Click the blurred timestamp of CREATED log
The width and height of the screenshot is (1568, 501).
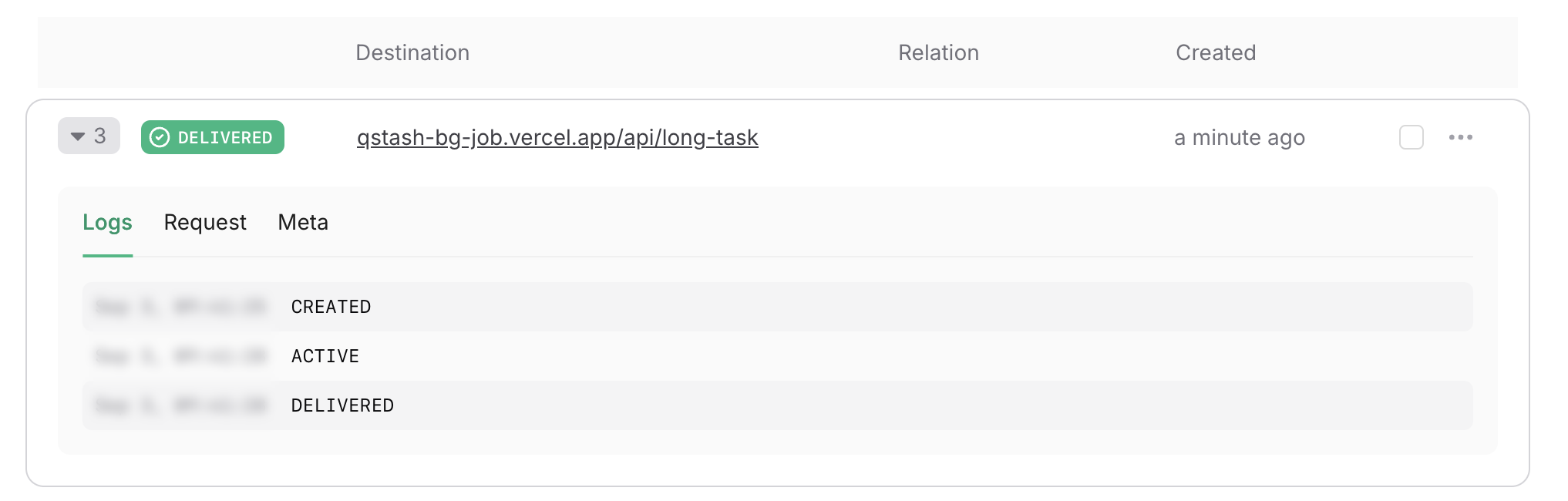click(180, 307)
